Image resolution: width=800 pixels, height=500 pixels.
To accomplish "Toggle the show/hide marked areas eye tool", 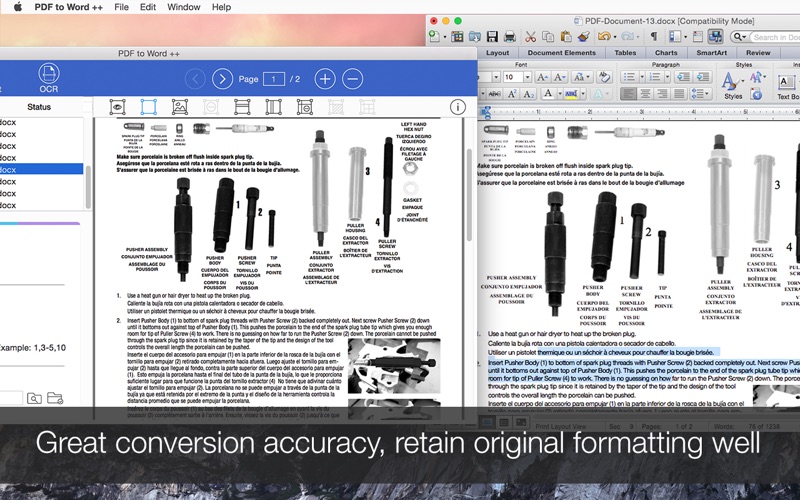I will (117, 107).
